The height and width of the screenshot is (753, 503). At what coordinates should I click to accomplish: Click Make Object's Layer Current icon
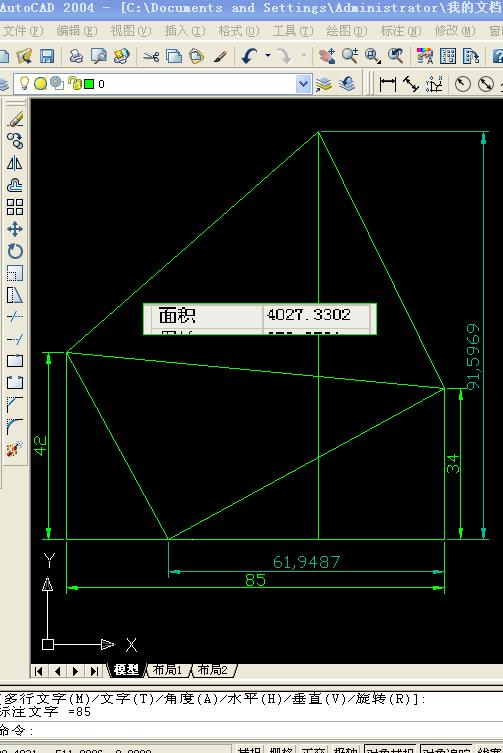[324, 84]
